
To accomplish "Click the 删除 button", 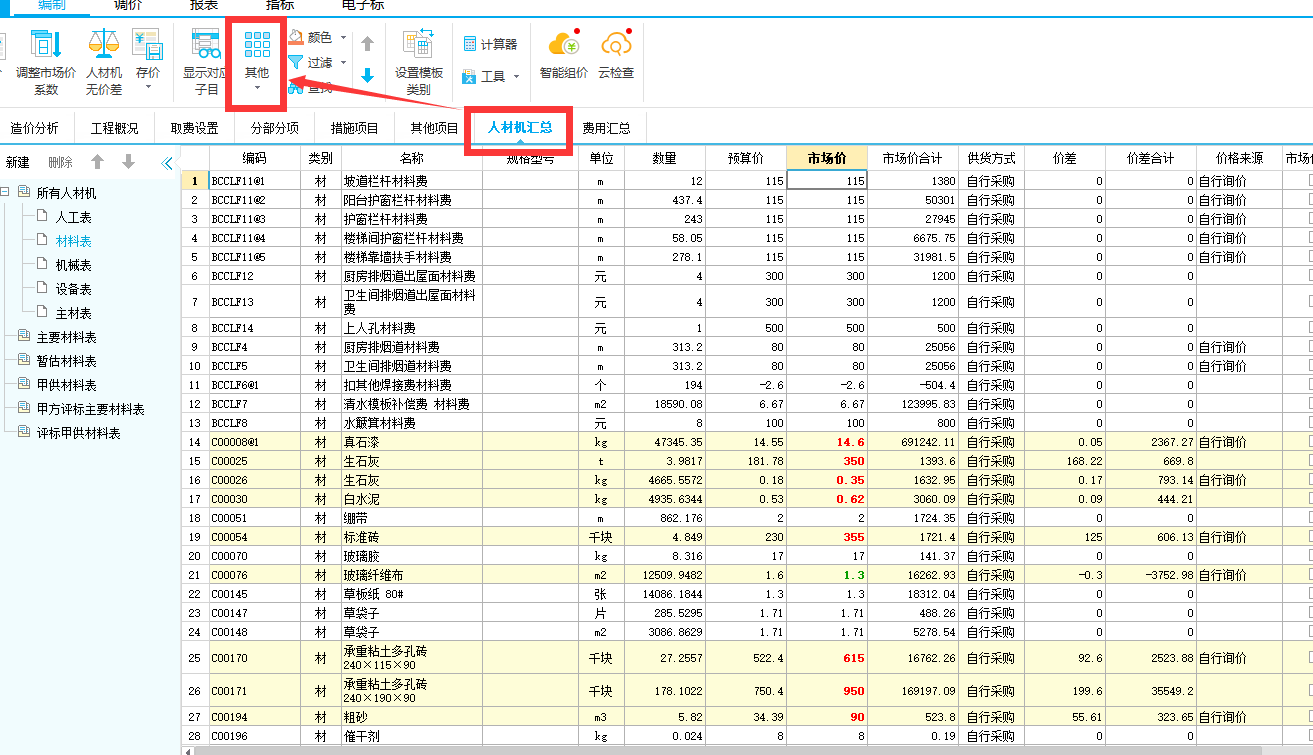I will (x=60, y=163).
